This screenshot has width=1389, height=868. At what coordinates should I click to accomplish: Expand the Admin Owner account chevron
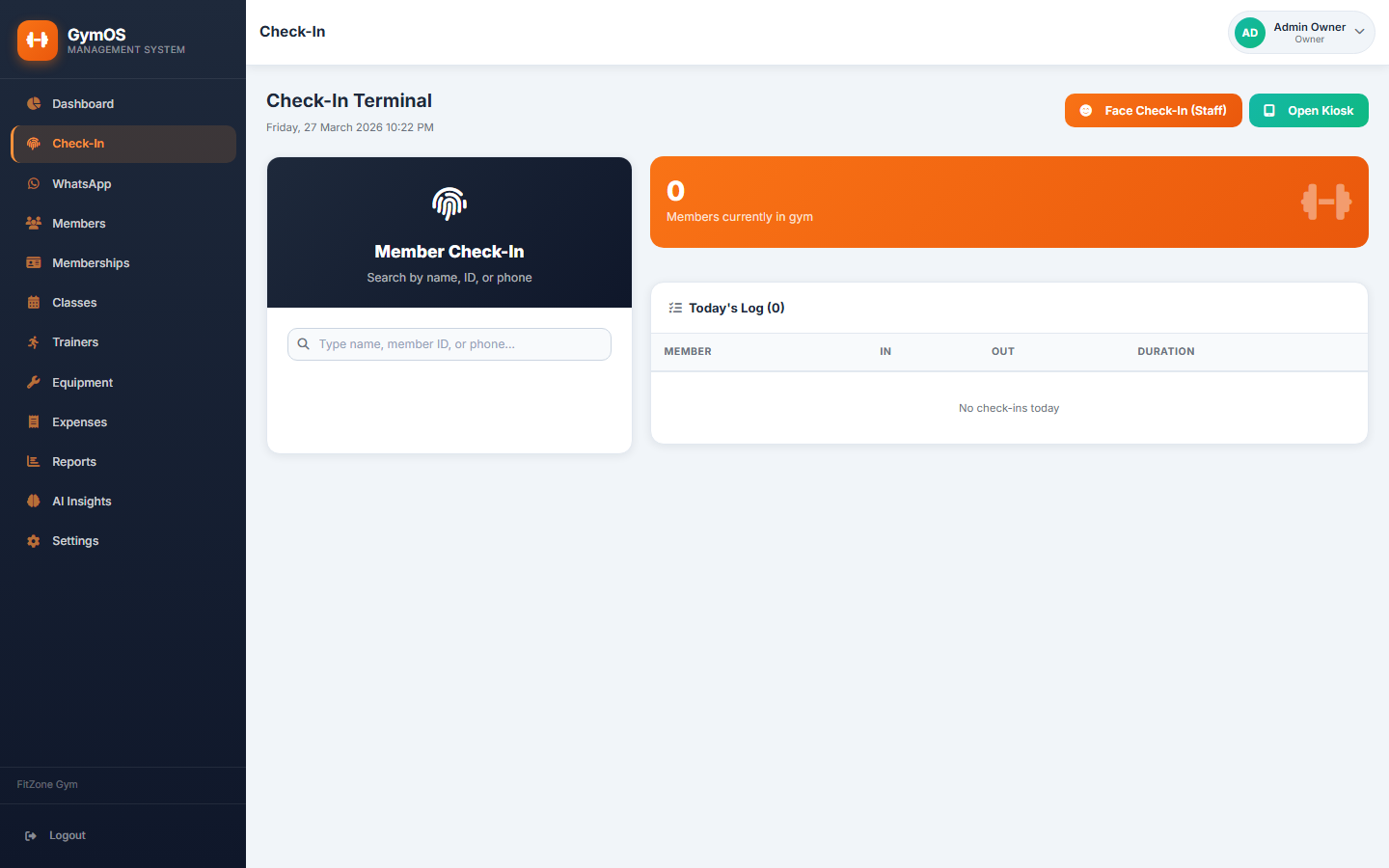[x=1359, y=32]
